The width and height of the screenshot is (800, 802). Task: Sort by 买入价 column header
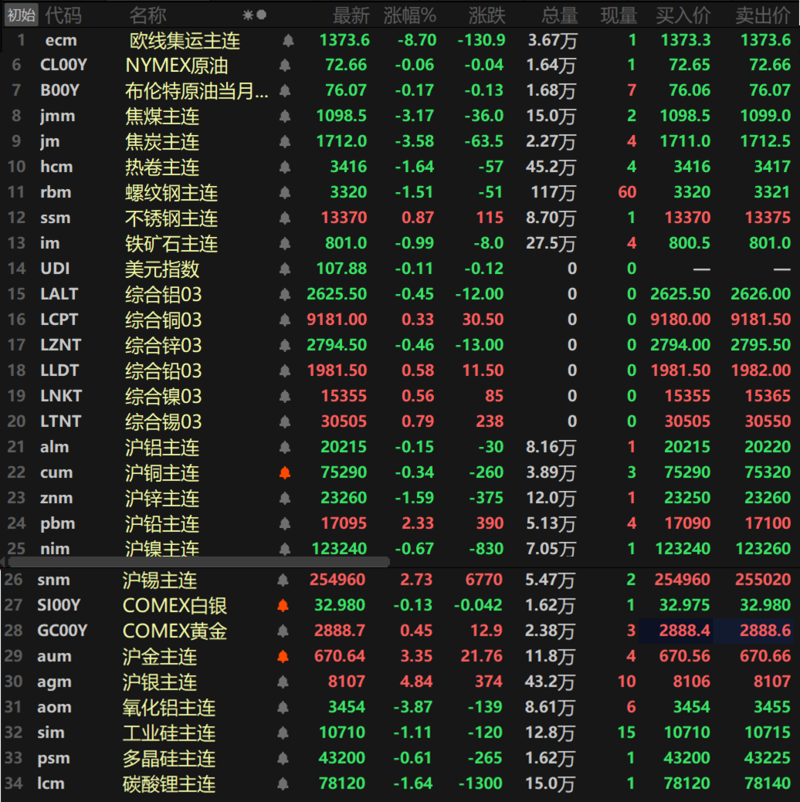pos(683,16)
